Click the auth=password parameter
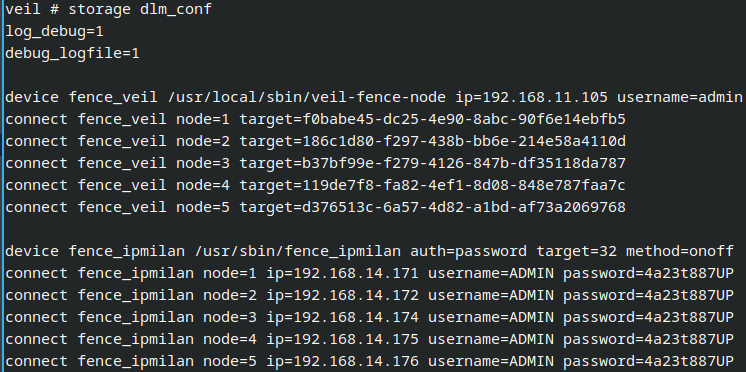The height and width of the screenshot is (372, 746). coord(469,251)
